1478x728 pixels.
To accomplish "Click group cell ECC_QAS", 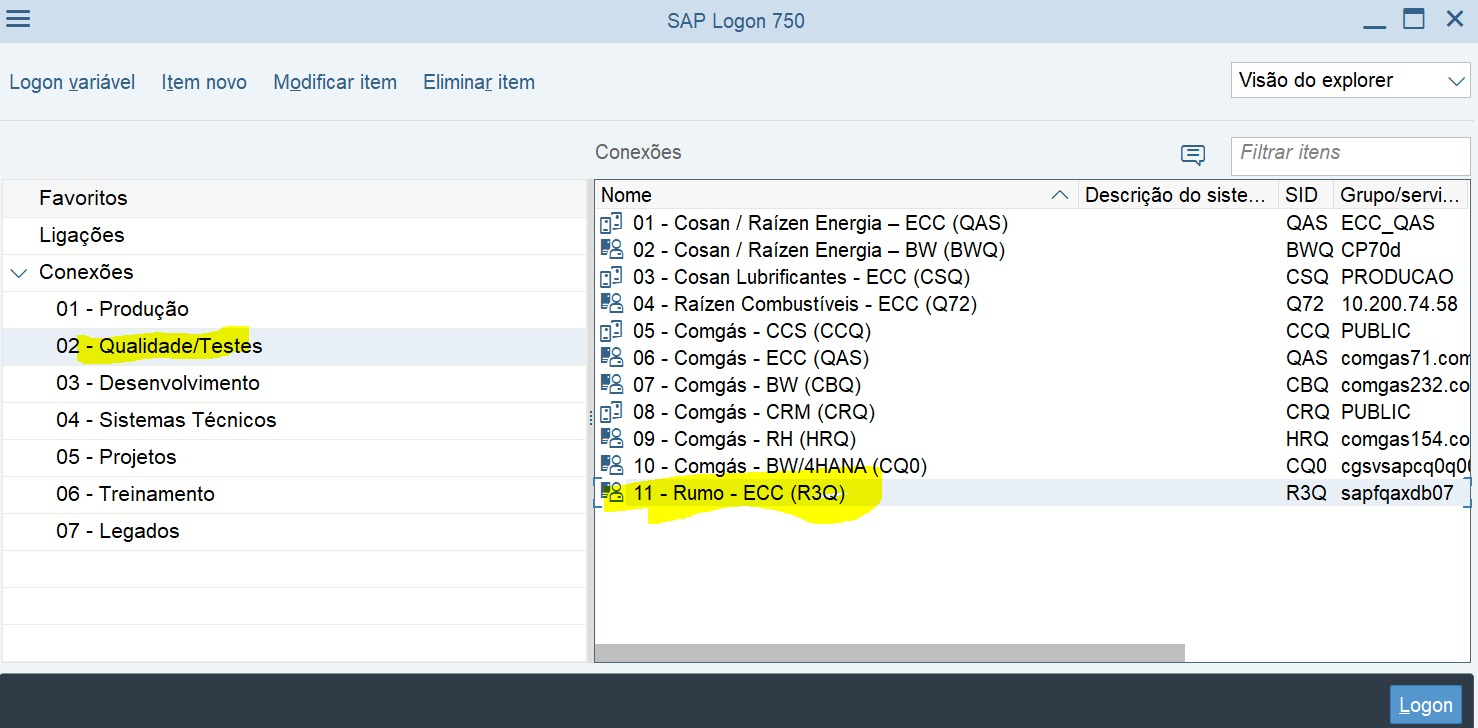I will 1388,223.
